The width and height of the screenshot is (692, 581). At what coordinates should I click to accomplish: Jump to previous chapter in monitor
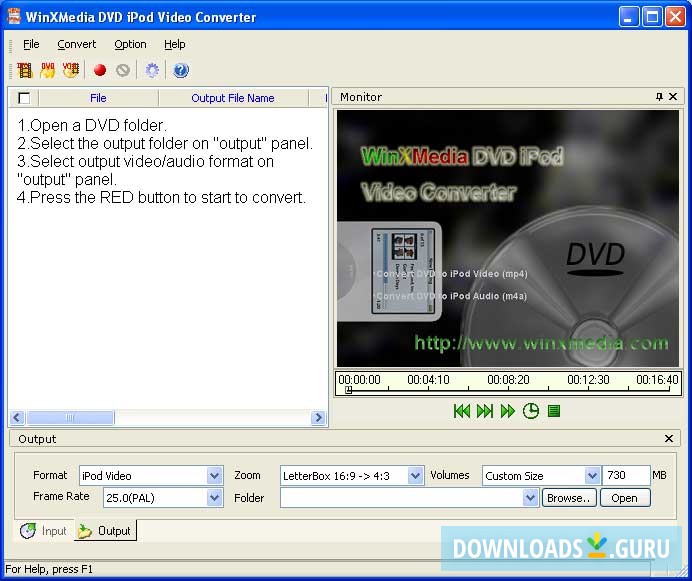coord(462,411)
